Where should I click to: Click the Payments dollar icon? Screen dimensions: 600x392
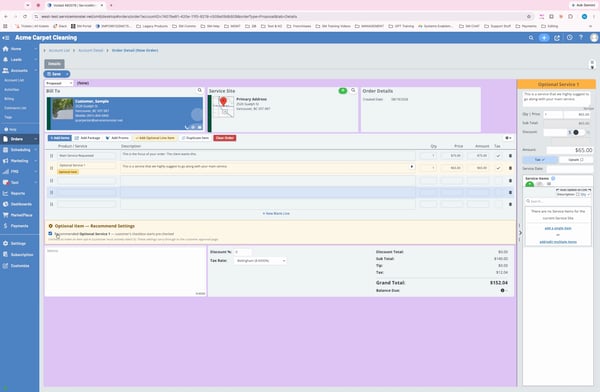coord(5,226)
